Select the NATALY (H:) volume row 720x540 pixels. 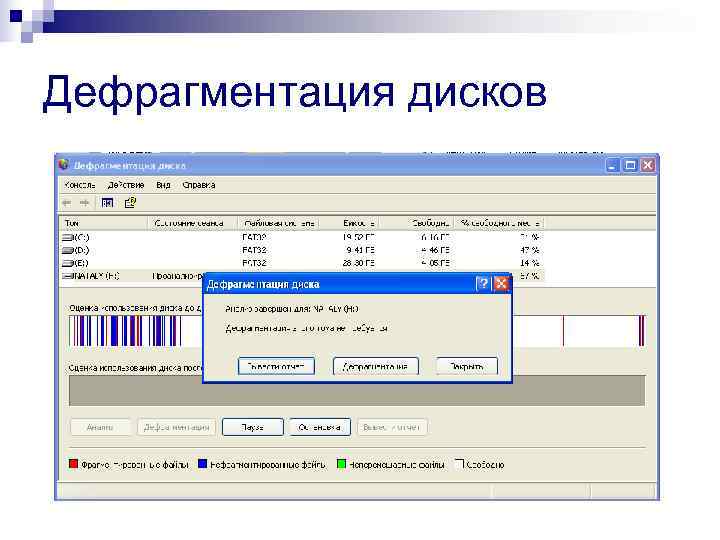tap(301, 276)
